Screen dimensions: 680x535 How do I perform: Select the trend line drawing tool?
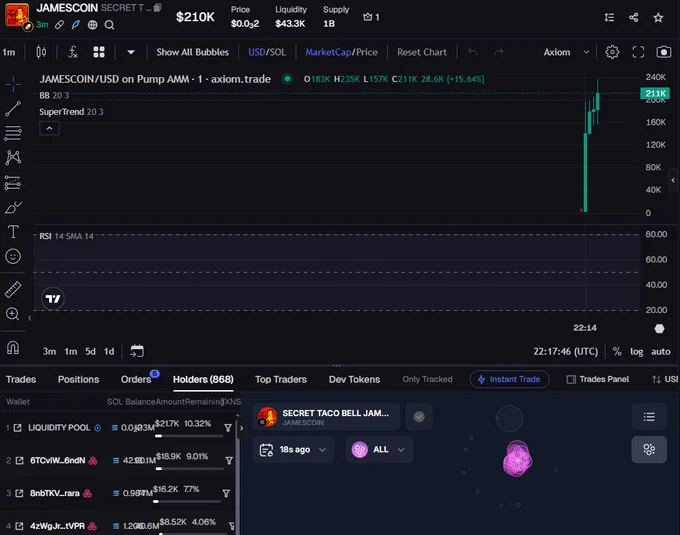coord(13,108)
